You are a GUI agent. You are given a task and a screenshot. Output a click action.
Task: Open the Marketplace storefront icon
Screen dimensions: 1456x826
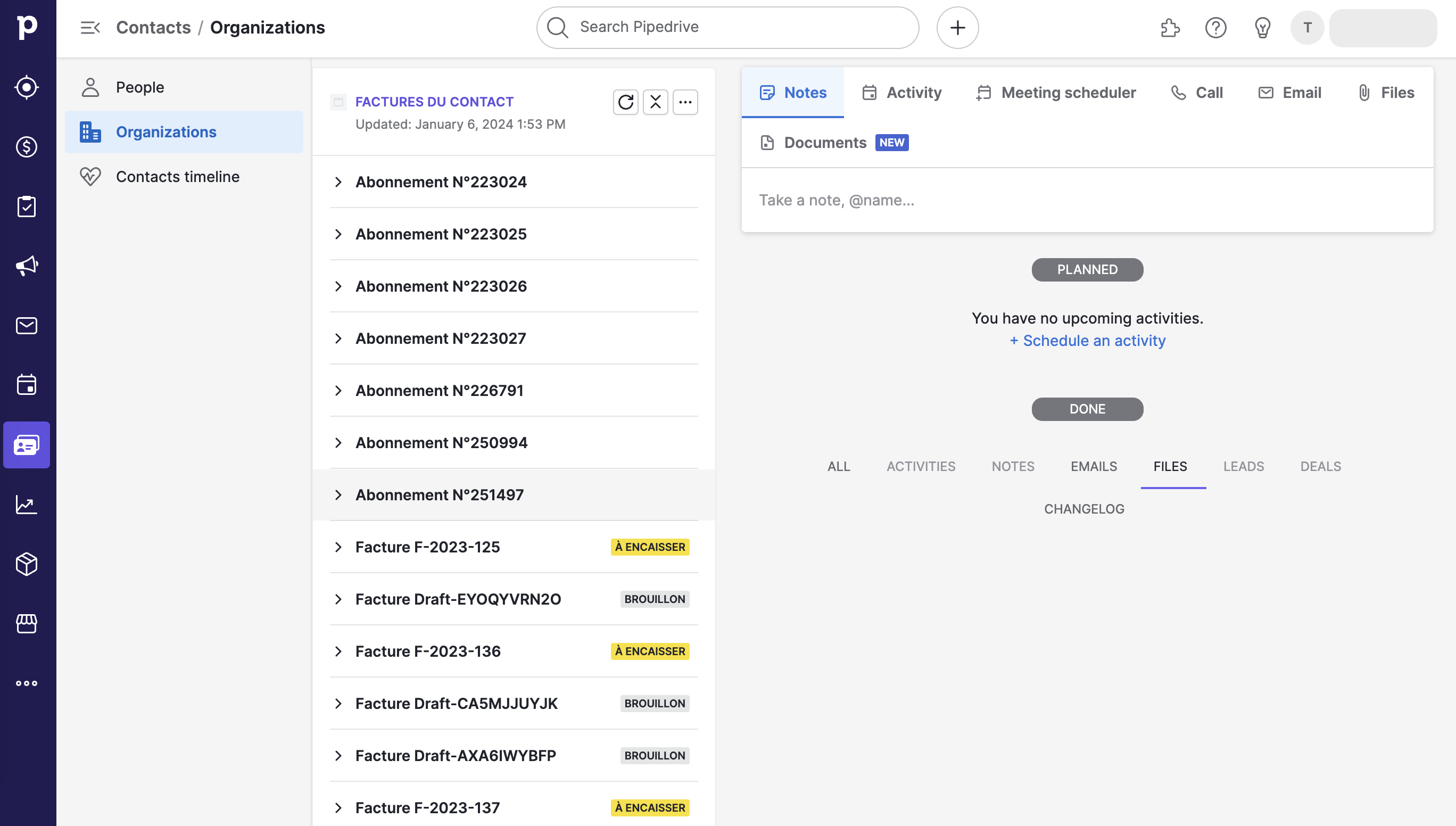[27, 623]
